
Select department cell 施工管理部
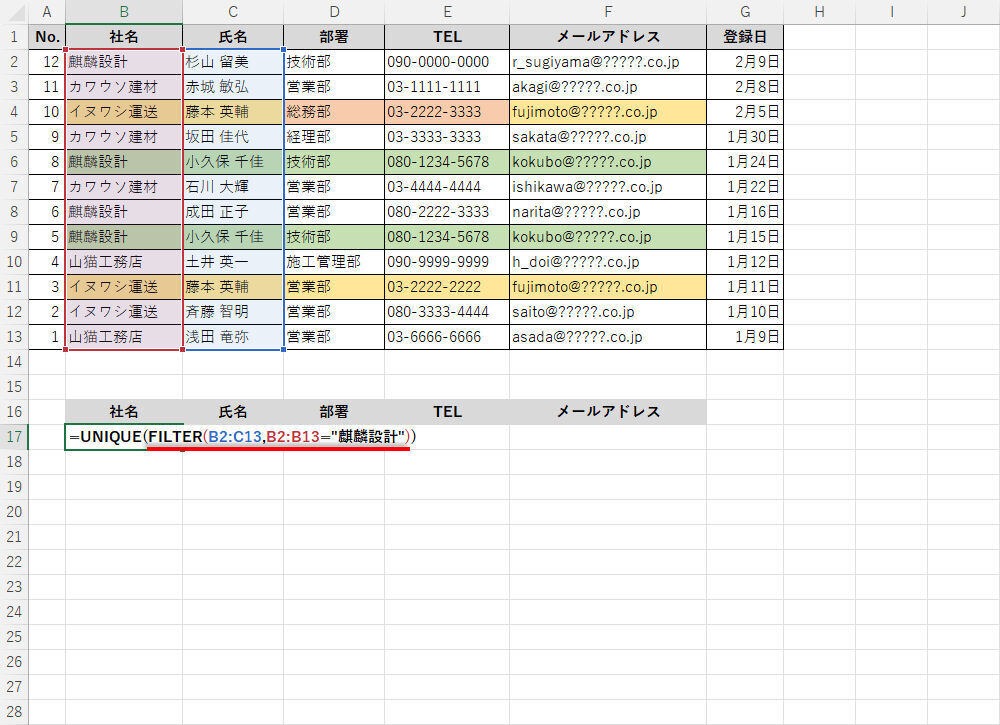334,261
